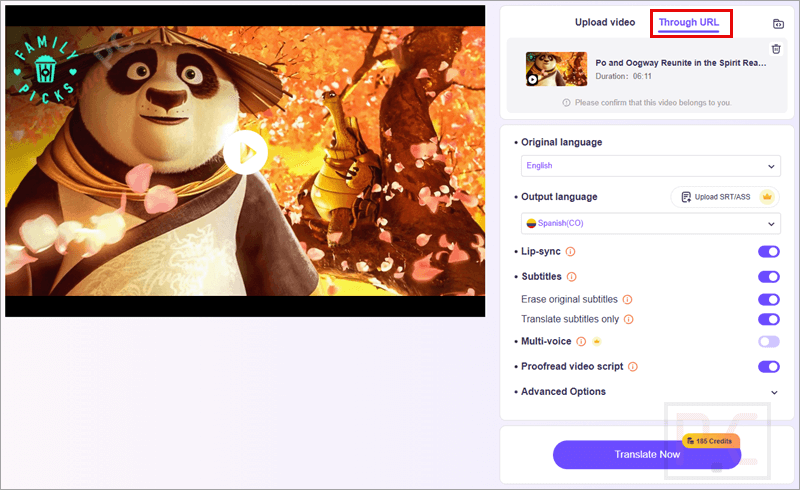Click the Family Picks logo on video

point(46,69)
